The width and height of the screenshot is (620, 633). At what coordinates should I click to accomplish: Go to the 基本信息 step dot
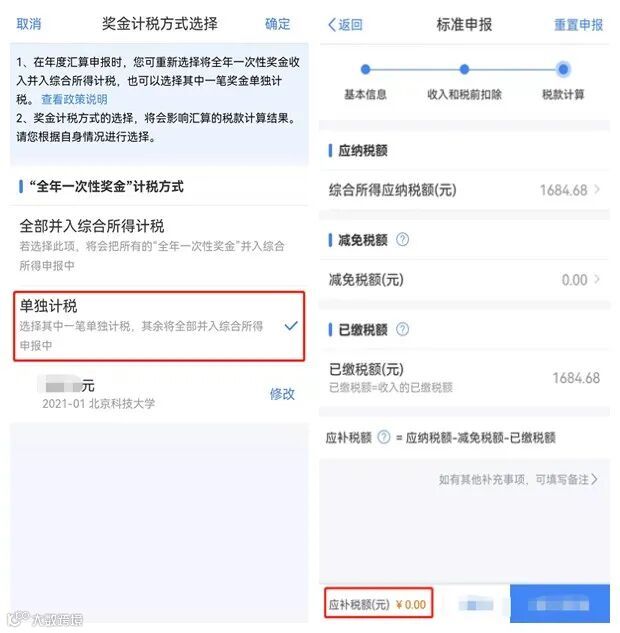click(365, 69)
